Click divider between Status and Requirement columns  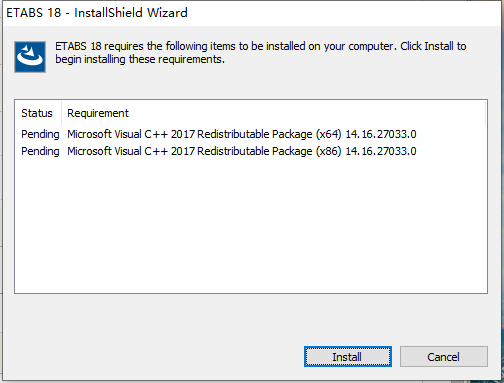click(x=61, y=113)
